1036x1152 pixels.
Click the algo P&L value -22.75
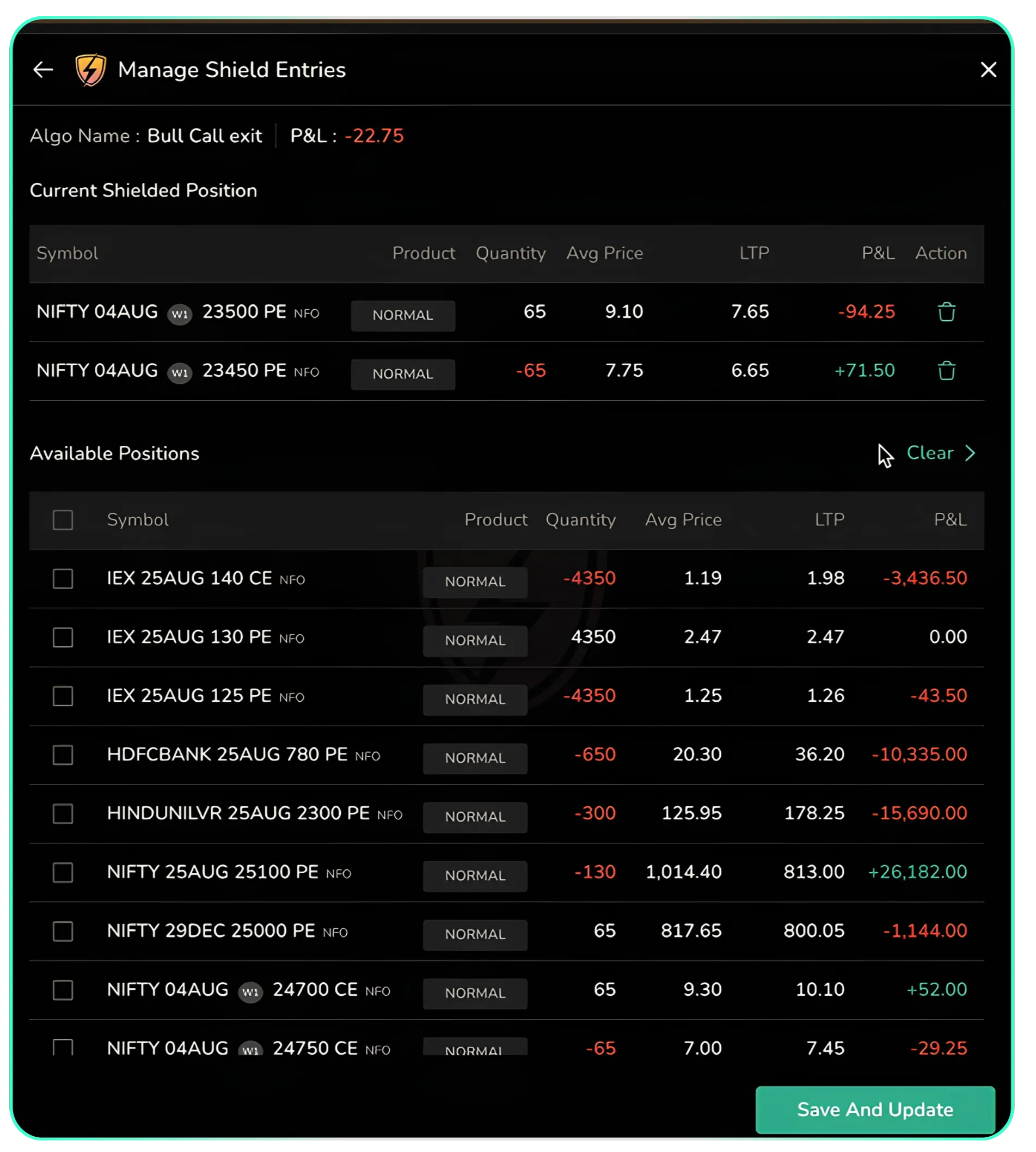point(374,136)
